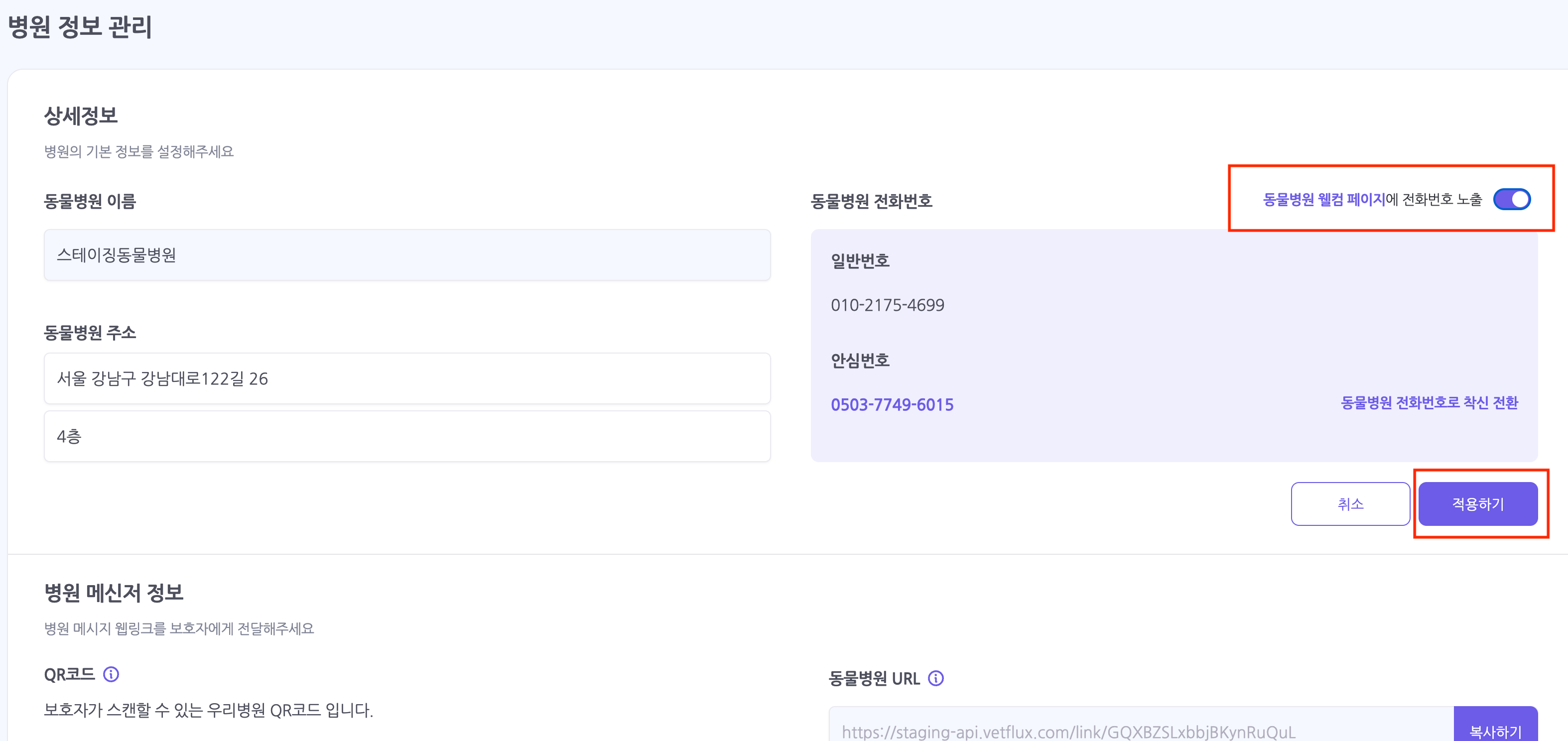Click the 병원 메신저 정보 heading
The height and width of the screenshot is (741, 1568).
click(113, 593)
